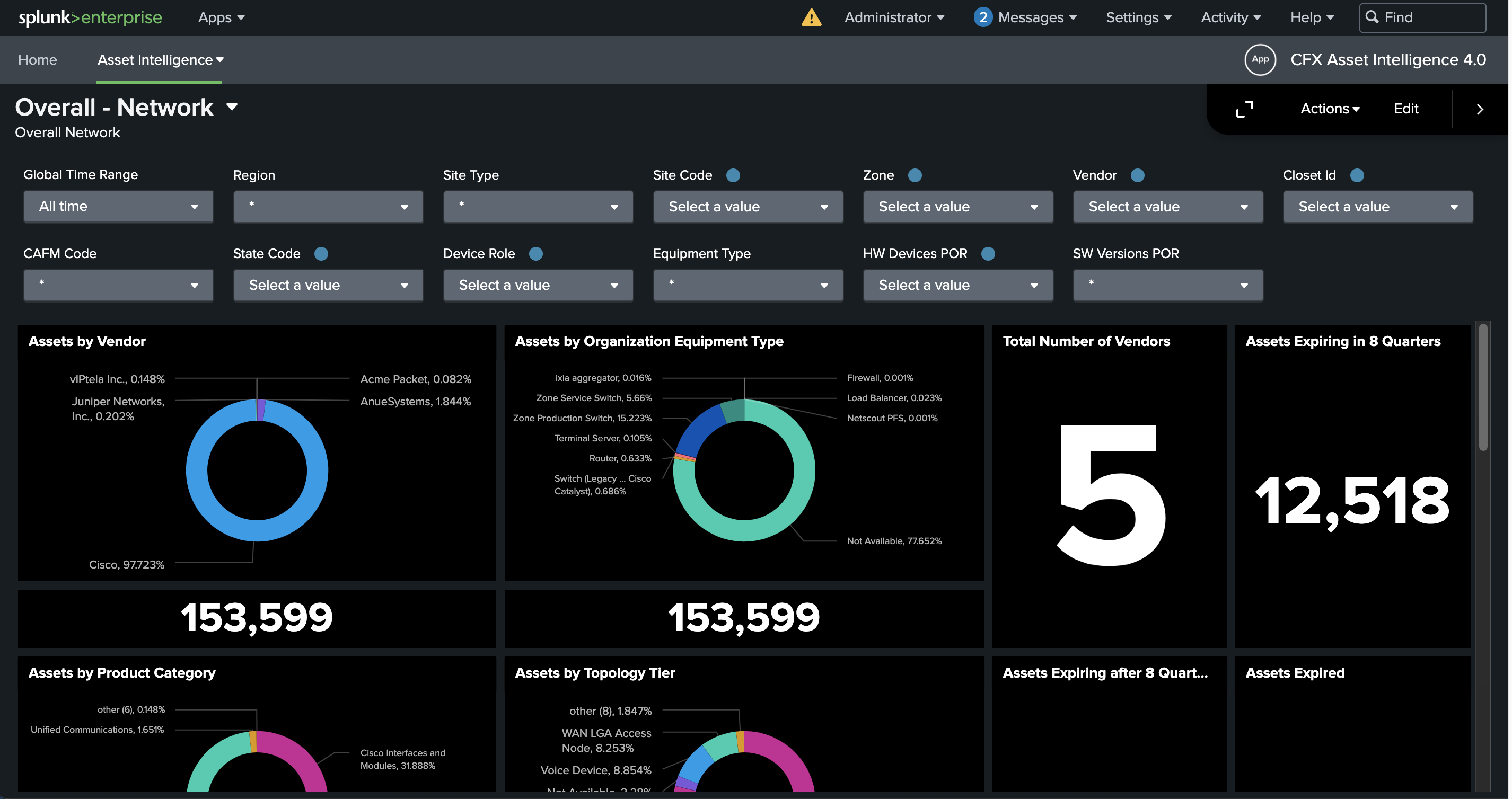This screenshot has width=1512, height=799.
Task: Click the 'Unified Communications, 1.651%' label
Action: 97,729
